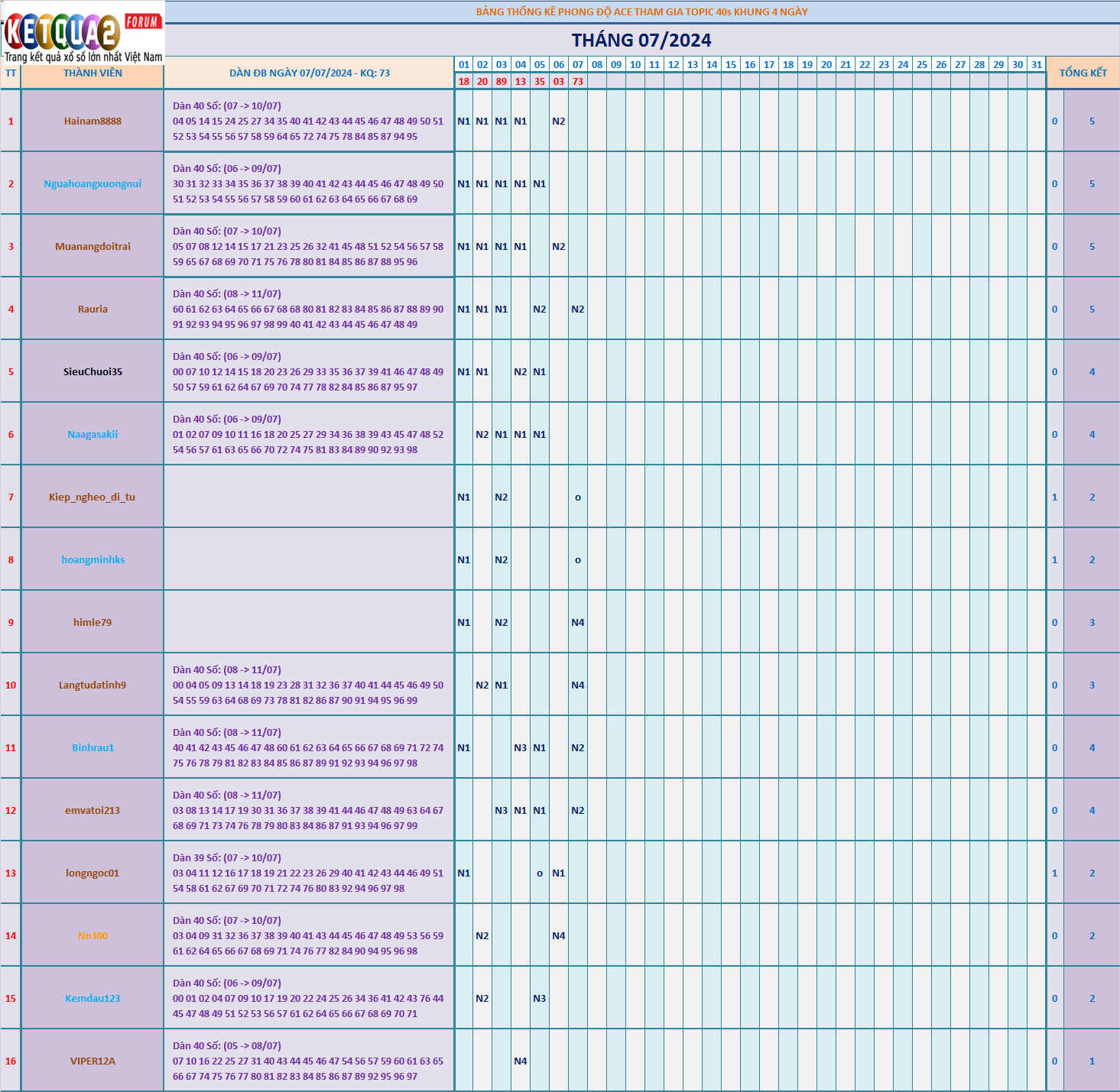Screen dimensions: 1120x1092
Task: Click result 73 under day 07
Action: tap(578, 81)
